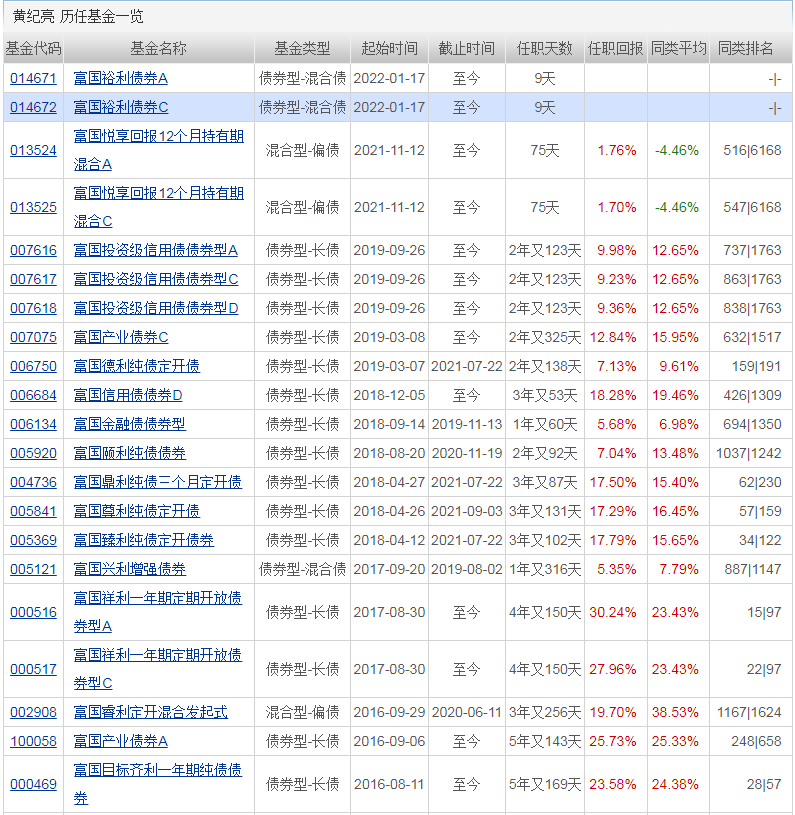Open the 富国兴利增强债券 fund link
The height and width of the screenshot is (815, 795).
pos(129,569)
